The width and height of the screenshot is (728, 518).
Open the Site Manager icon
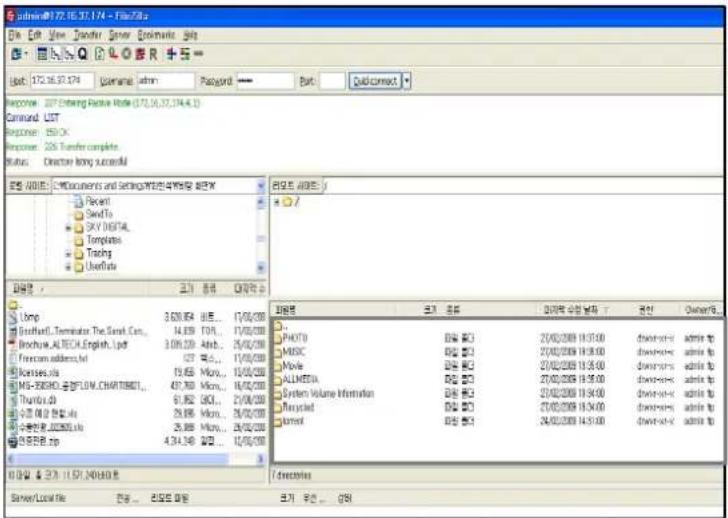[x=16, y=54]
